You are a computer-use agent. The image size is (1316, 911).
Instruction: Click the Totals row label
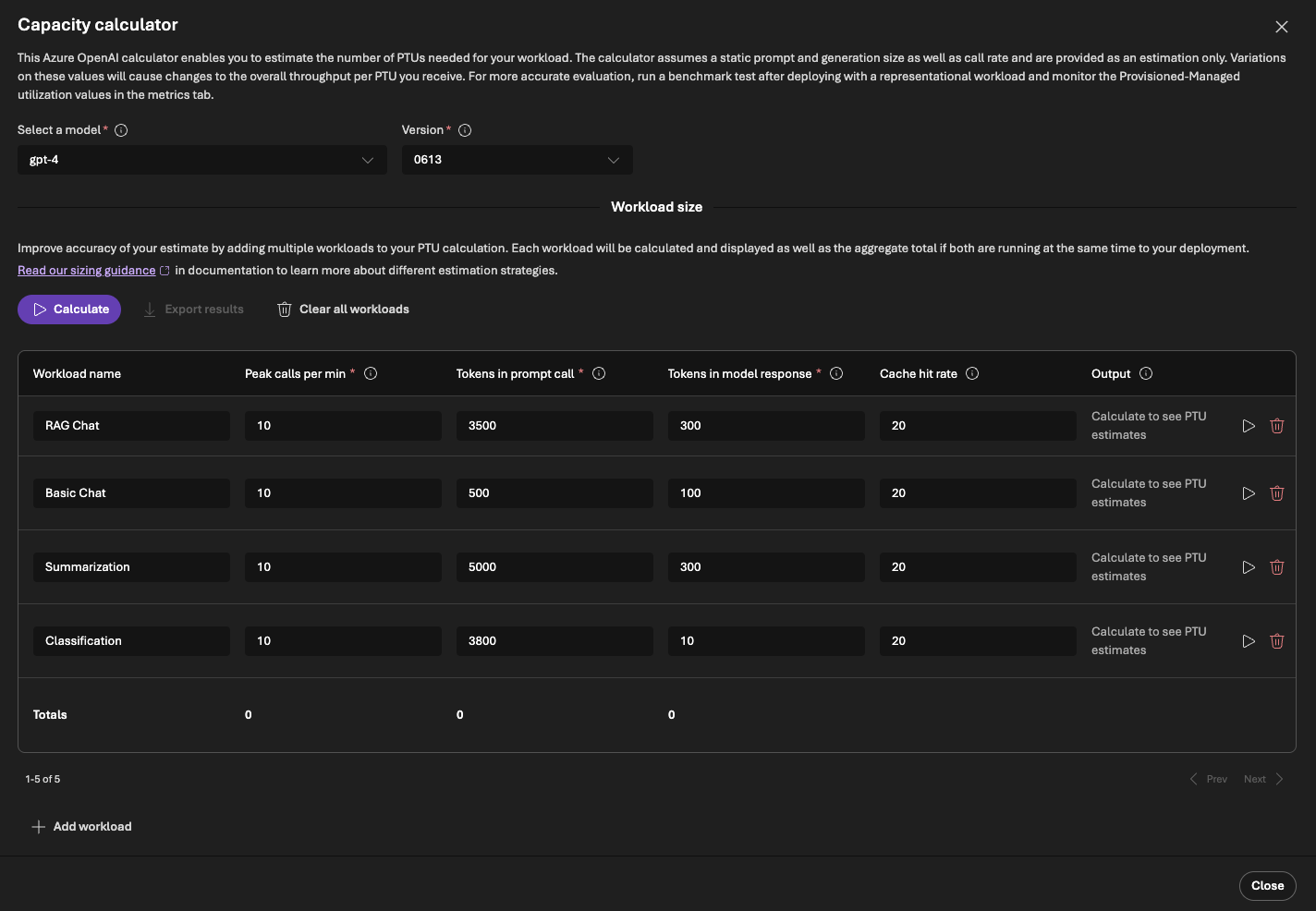point(50,715)
